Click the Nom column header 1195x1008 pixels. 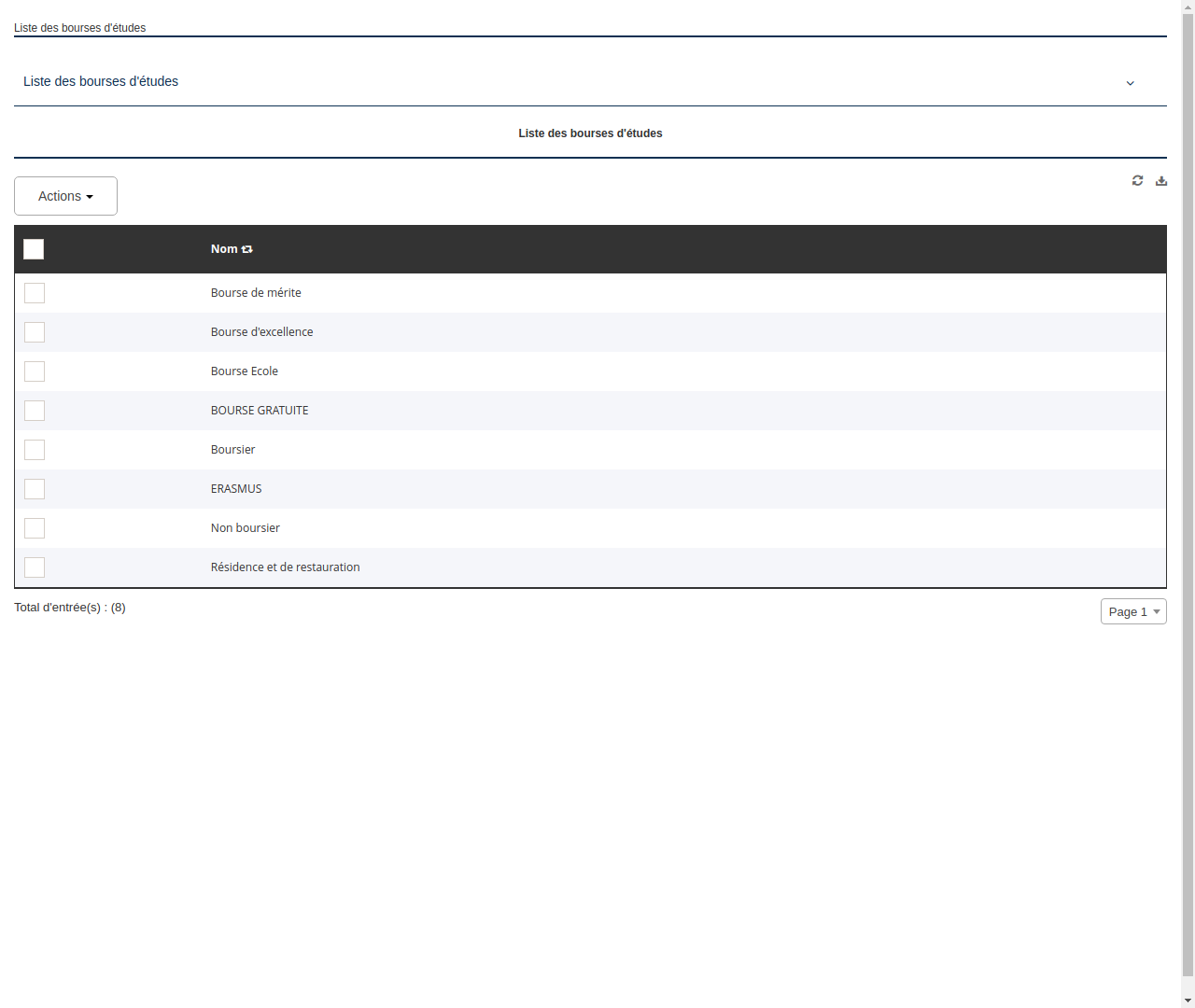tap(224, 248)
